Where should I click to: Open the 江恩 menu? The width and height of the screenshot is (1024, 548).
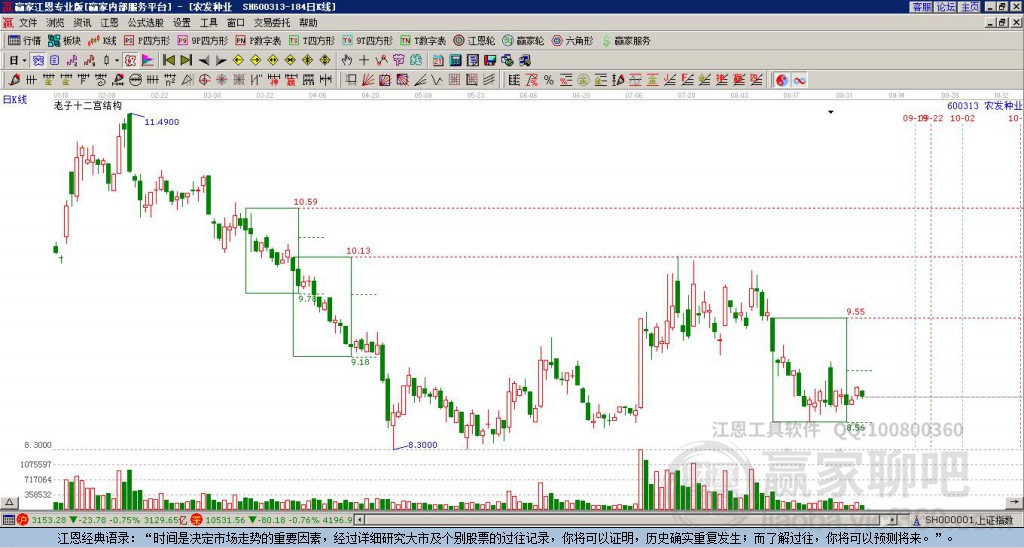(x=109, y=23)
